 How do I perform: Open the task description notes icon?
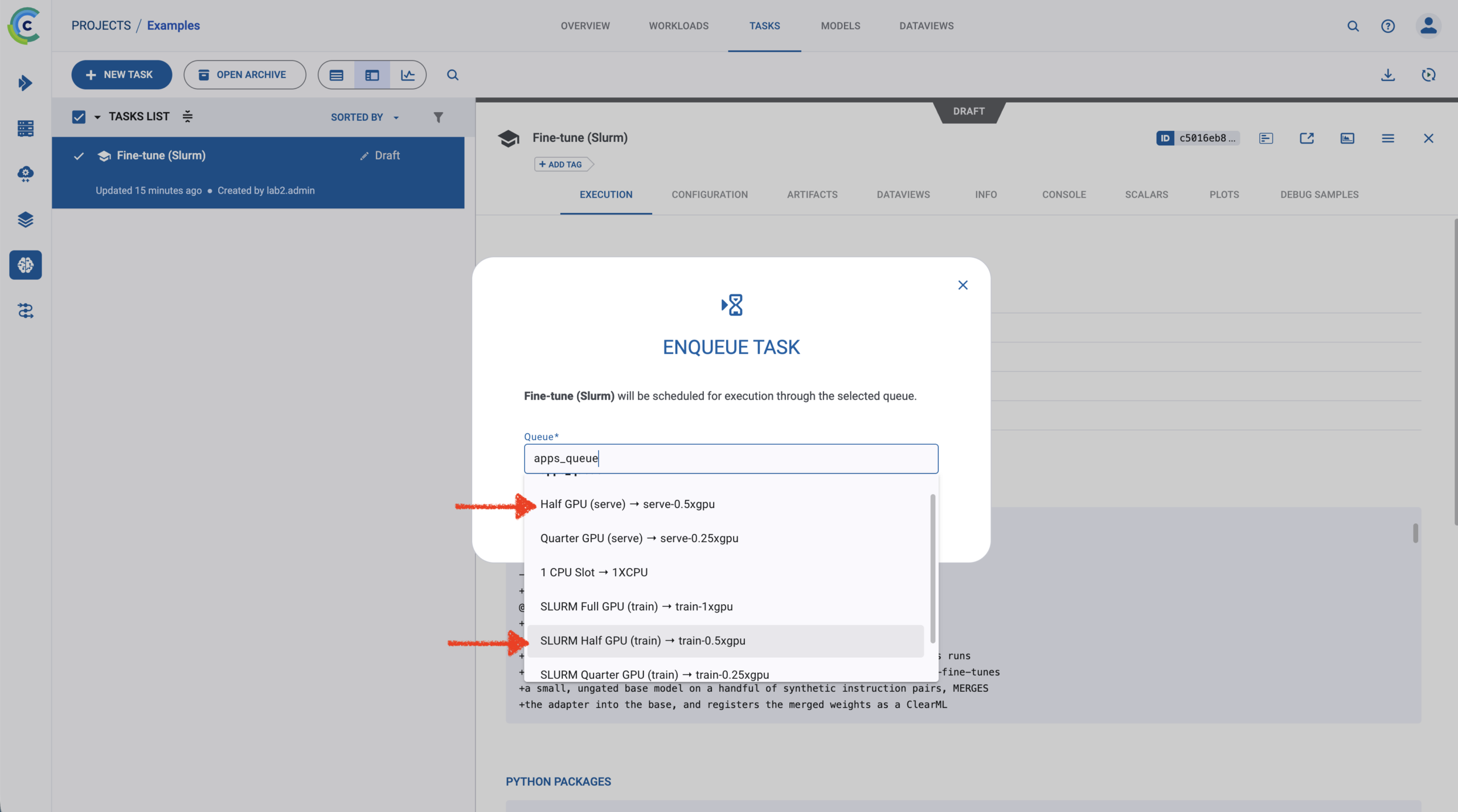point(1266,138)
